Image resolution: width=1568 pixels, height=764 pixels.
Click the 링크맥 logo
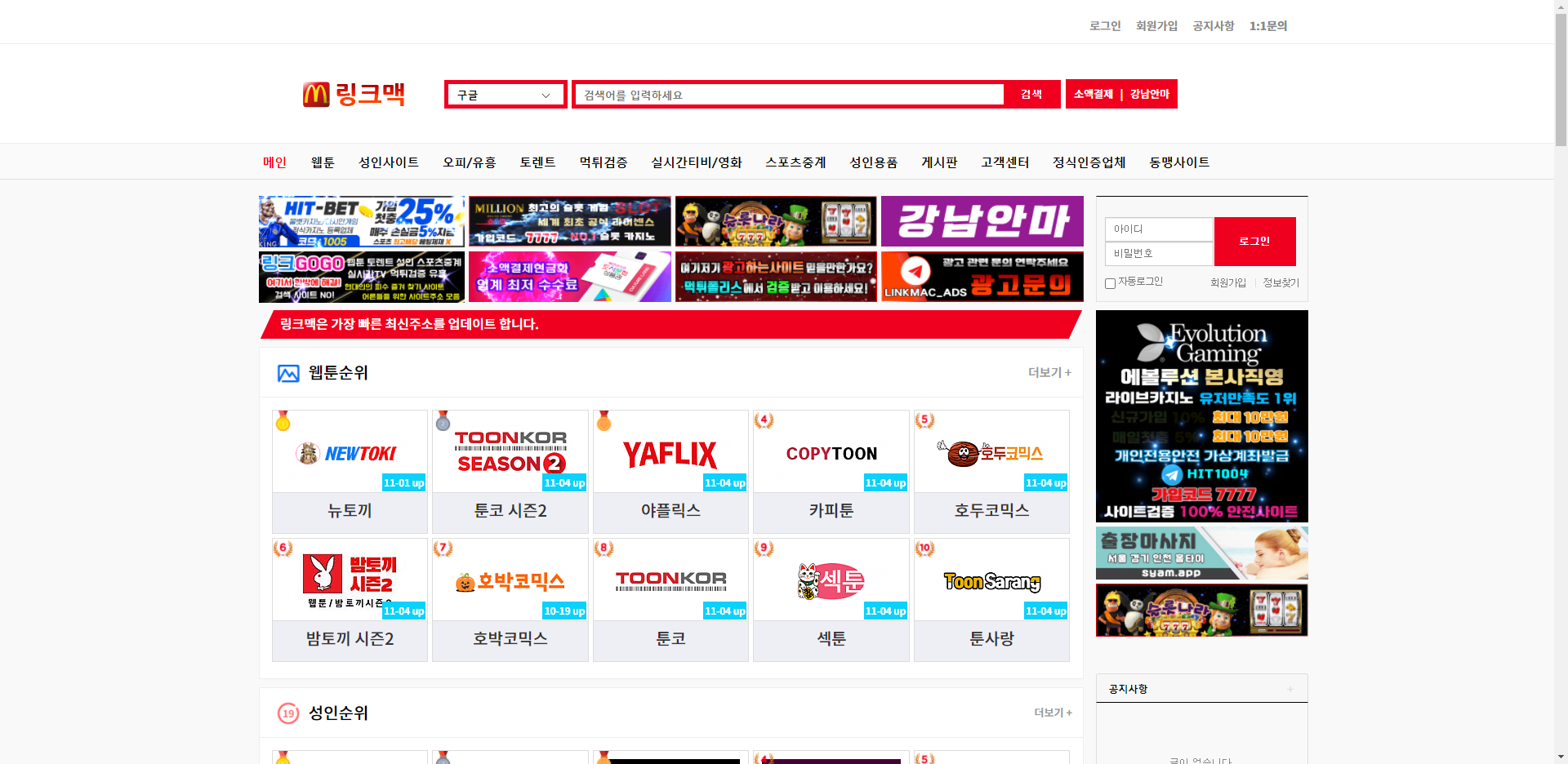pyautogui.click(x=354, y=95)
